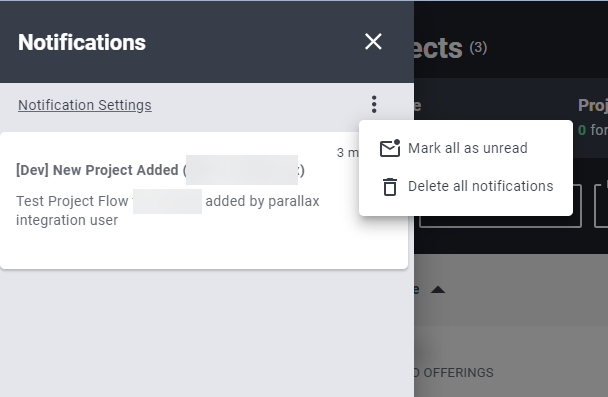Open the three-dot notifications options menu
This screenshot has width=608, height=397.
point(374,105)
